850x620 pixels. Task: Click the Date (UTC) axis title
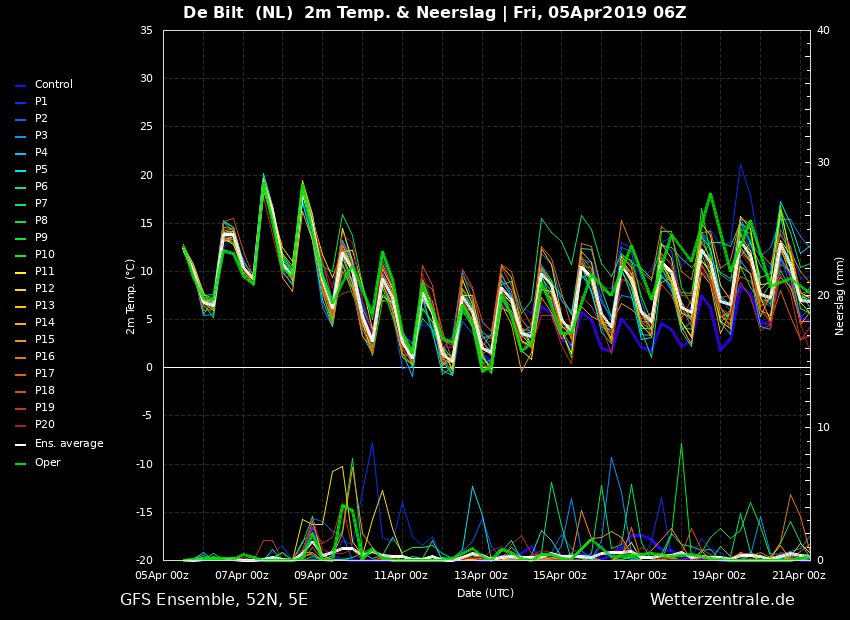pos(485,593)
